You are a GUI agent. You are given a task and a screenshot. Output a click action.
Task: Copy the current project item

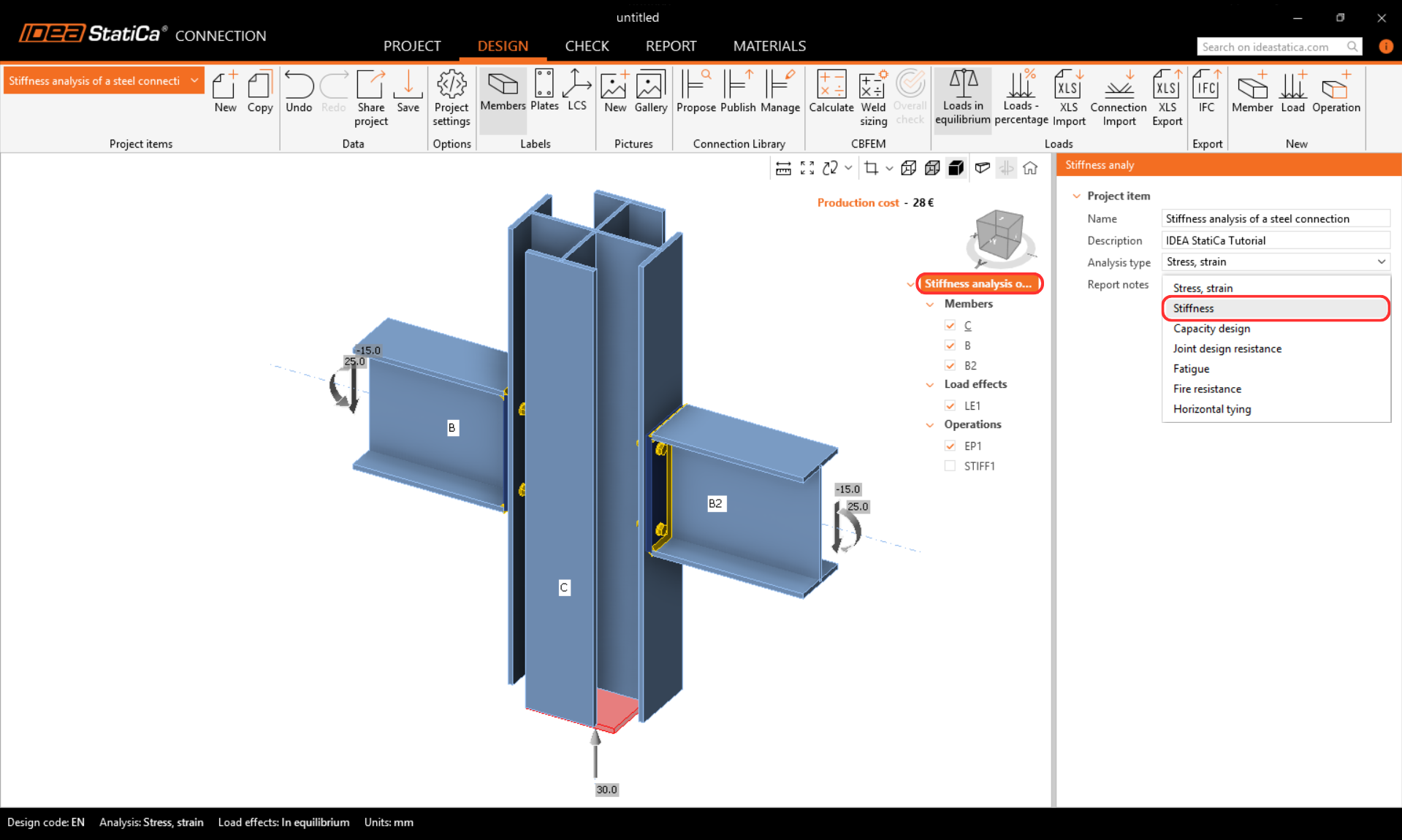tap(259, 92)
